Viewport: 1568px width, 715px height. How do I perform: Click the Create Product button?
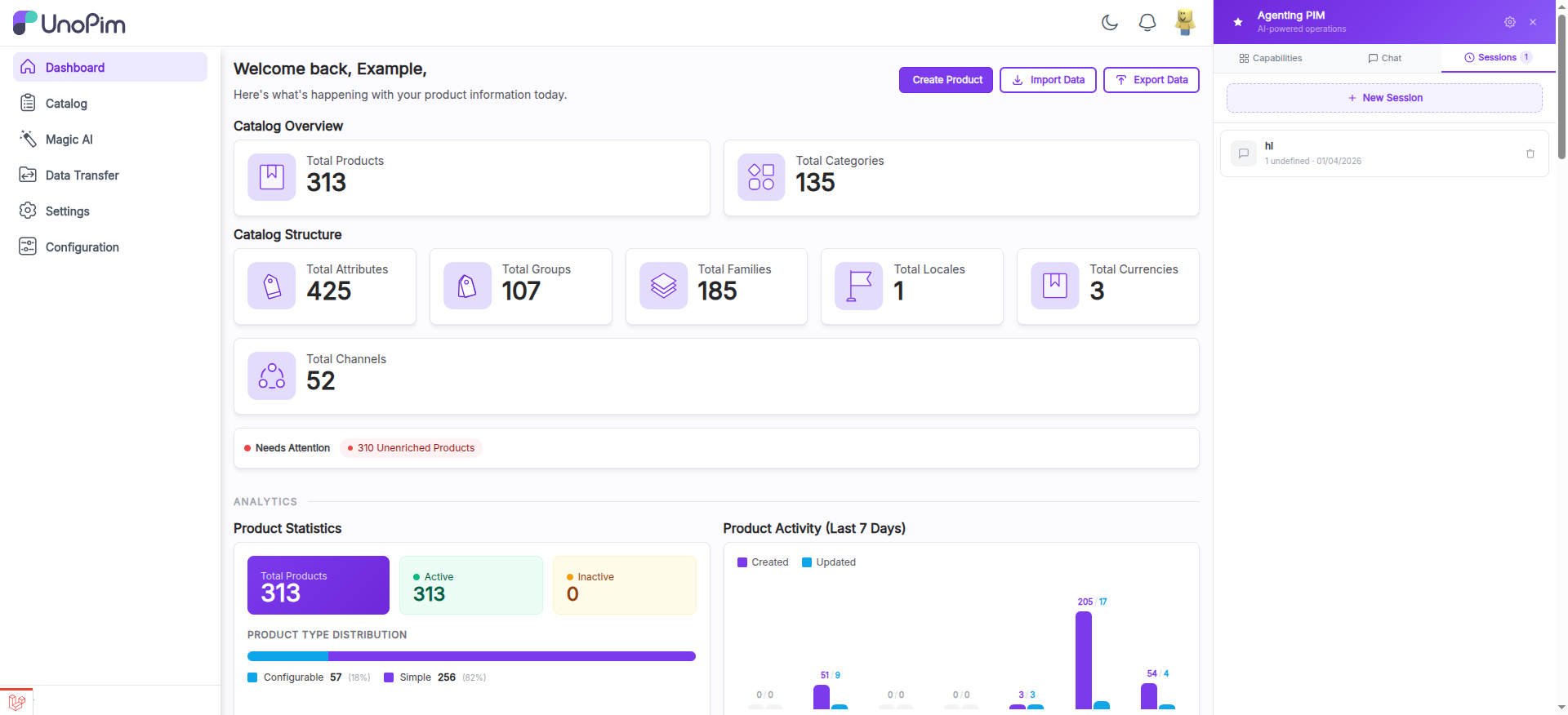point(946,80)
